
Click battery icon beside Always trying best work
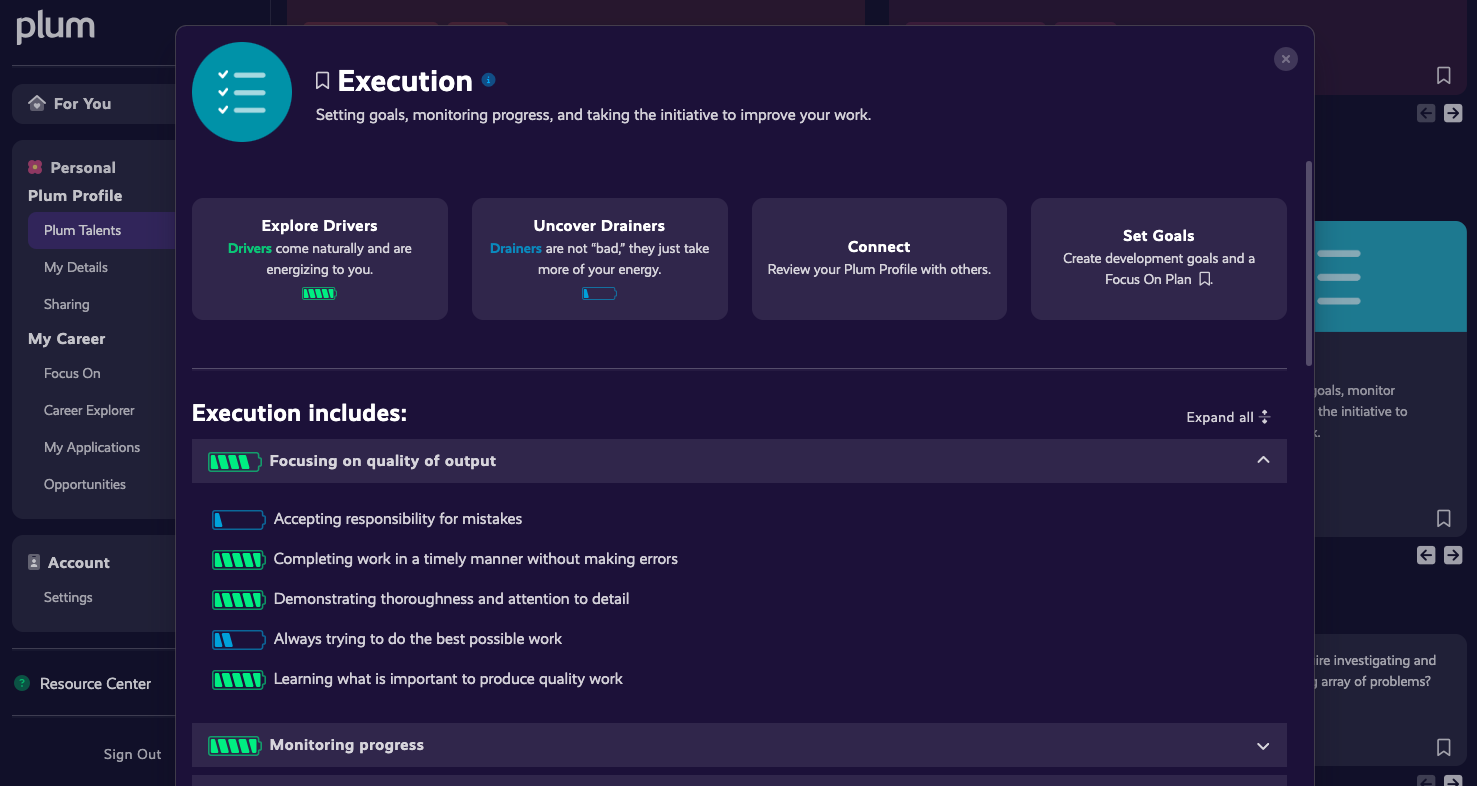pyautogui.click(x=238, y=640)
